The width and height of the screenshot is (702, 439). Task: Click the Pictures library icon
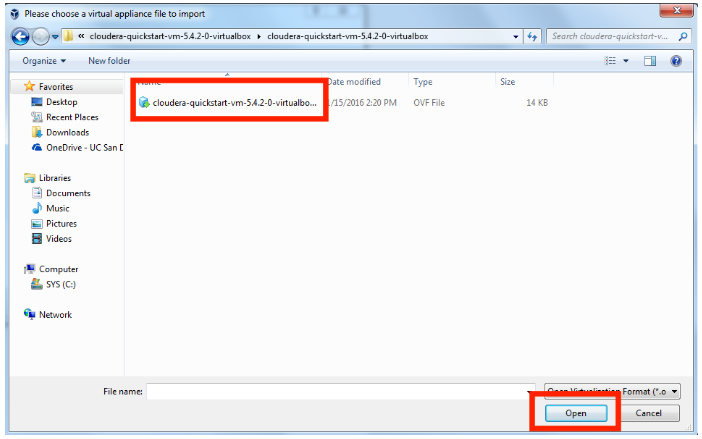[37, 224]
